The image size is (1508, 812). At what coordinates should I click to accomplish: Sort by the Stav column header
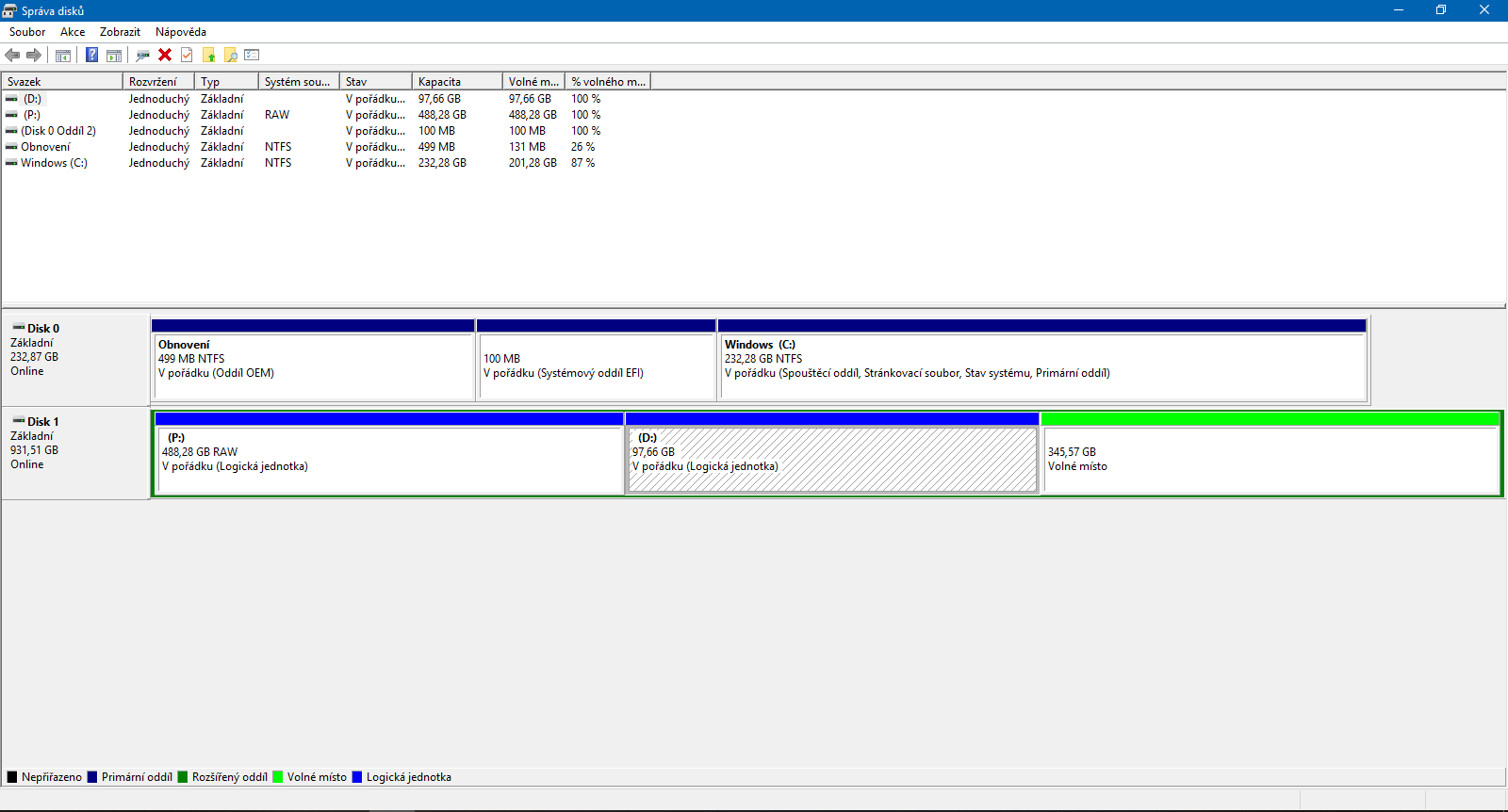tap(376, 82)
